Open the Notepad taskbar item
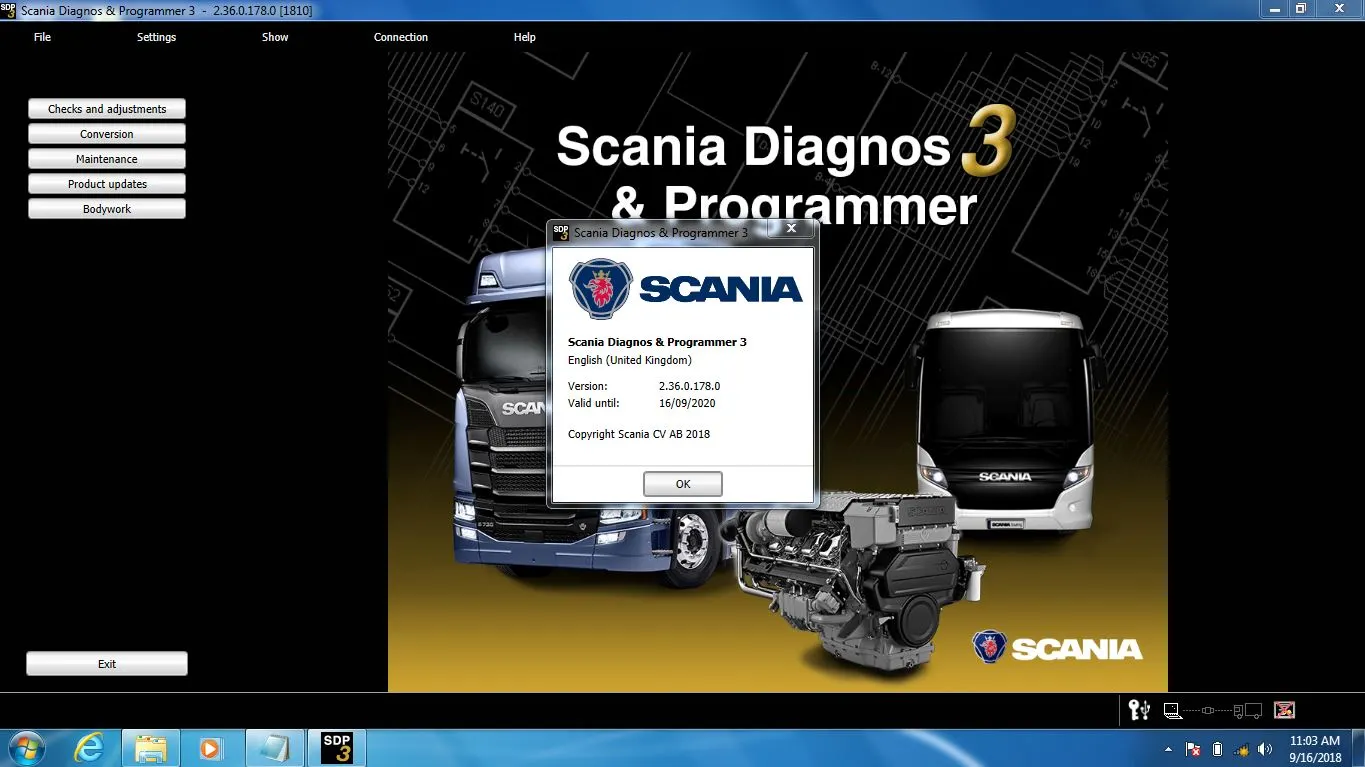Screen dimensions: 1365x767 click(274, 748)
